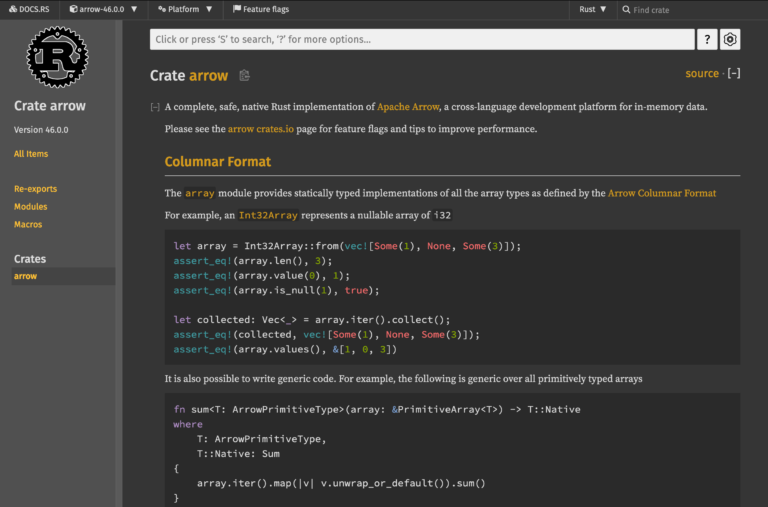This screenshot has height=507, width=768.
Task: Jump to Macros section
Action: tap(28, 224)
